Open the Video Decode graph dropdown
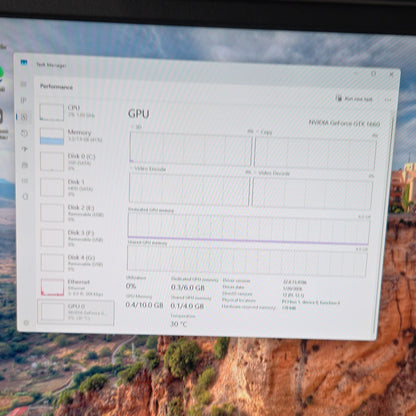Screen dimensions: 416x416 [x=272, y=173]
